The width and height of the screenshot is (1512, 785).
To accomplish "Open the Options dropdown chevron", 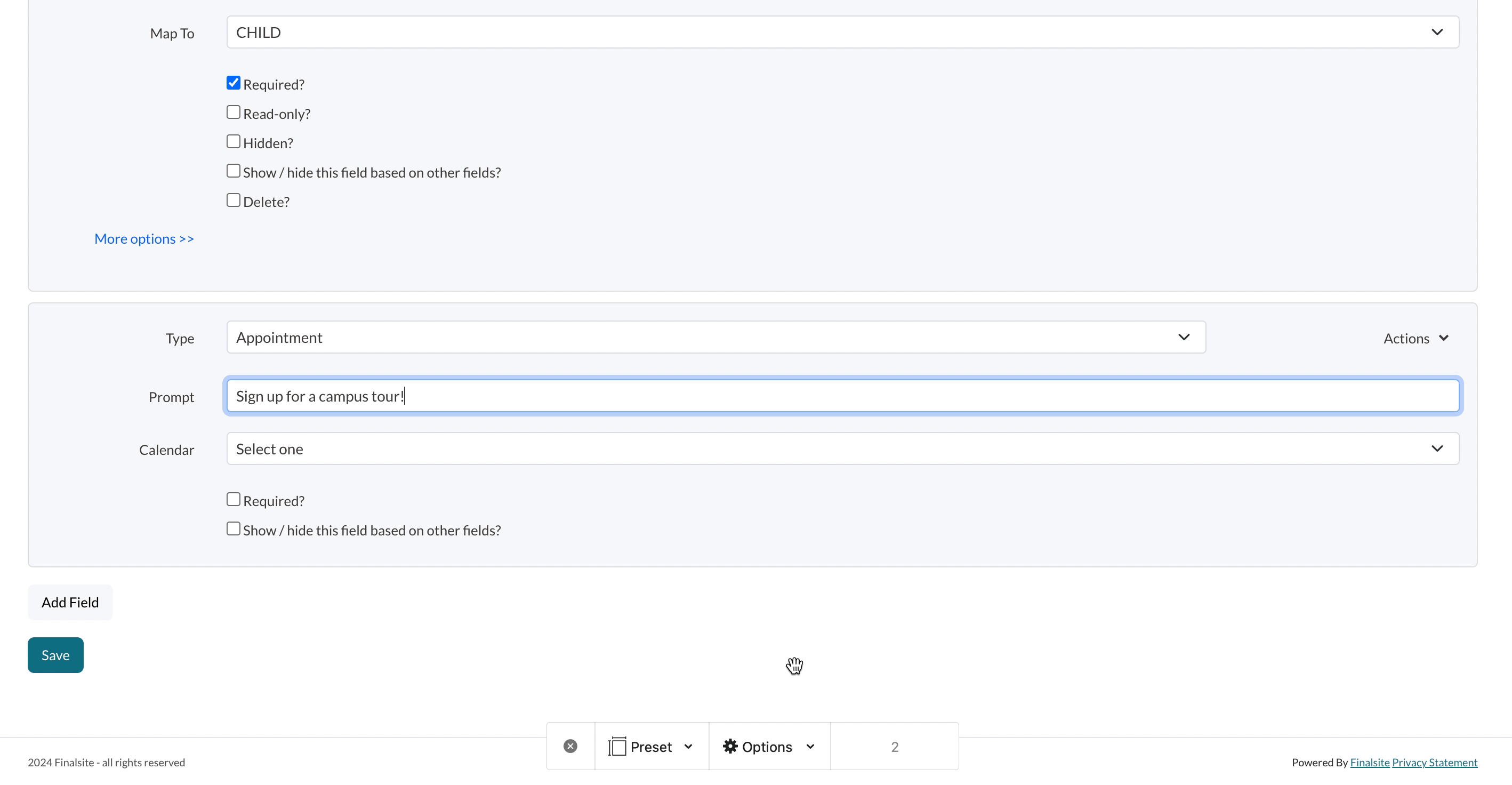I will click(x=810, y=747).
